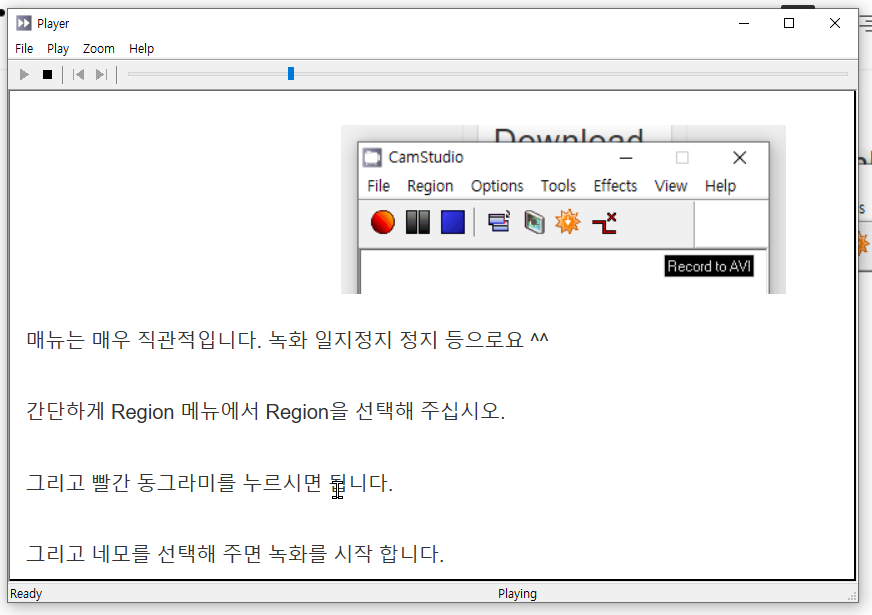This screenshot has height=615, width=872.
Task: Click the blue seek slider thumb
Action: 291,73
